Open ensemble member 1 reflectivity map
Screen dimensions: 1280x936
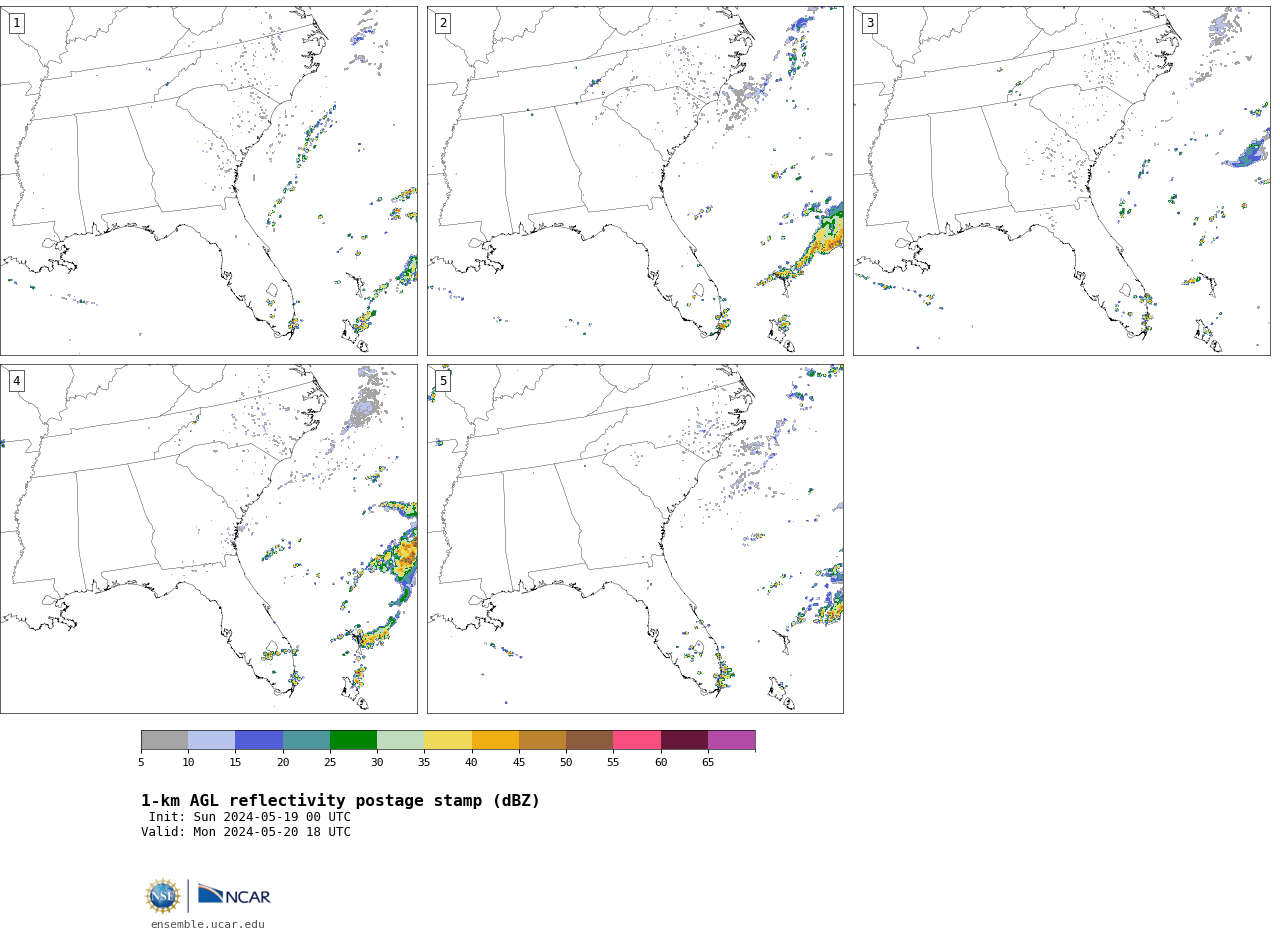tap(208, 181)
